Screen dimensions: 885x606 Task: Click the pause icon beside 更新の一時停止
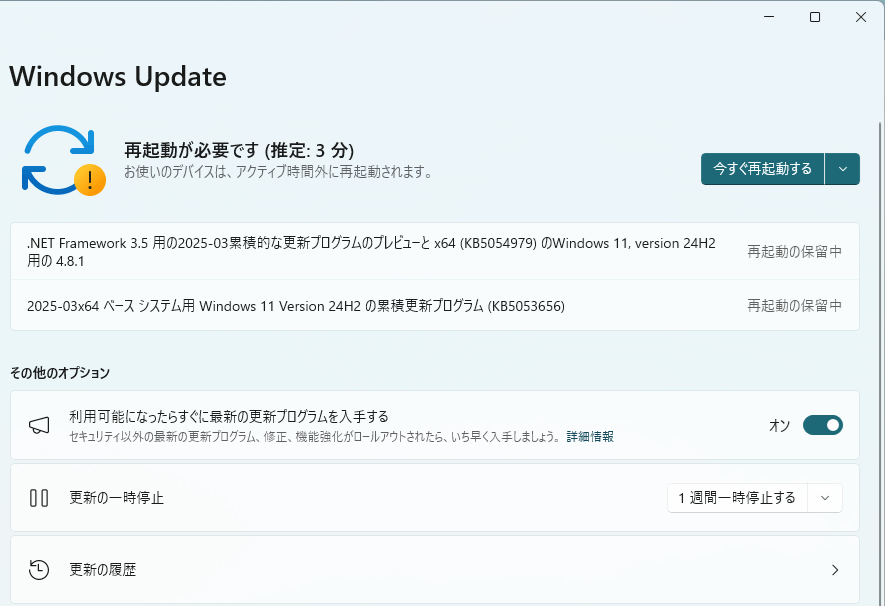pyautogui.click(x=39, y=498)
